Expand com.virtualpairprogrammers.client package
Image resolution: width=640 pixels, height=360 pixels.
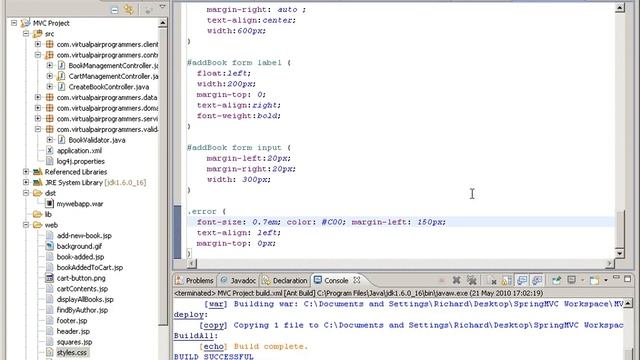pyautogui.click(x=38, y=44)
